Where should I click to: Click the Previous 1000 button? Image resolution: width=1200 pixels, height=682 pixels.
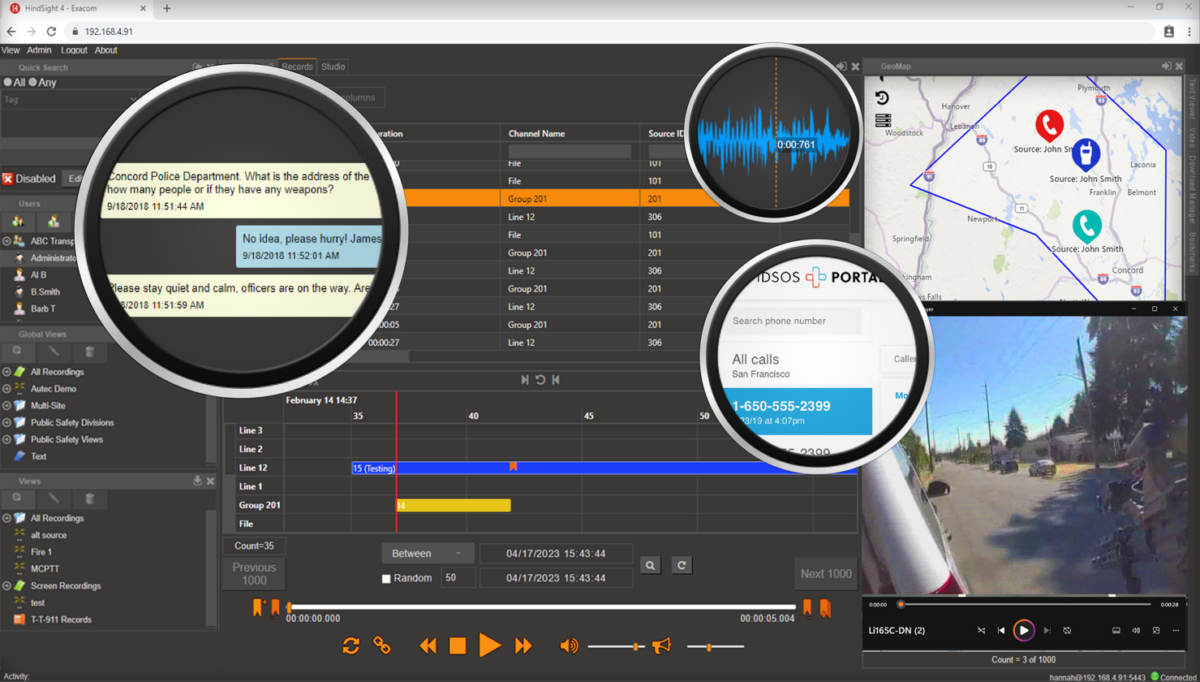pos(253,572)
